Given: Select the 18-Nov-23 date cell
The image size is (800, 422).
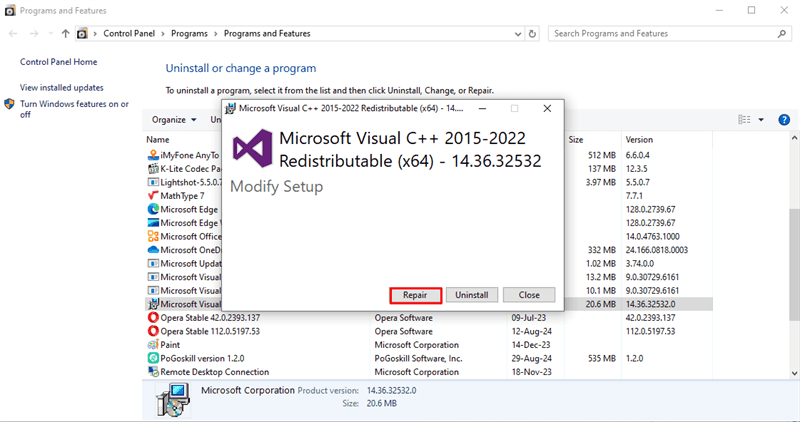Looking at the screenshot, I should coord(532,371).
